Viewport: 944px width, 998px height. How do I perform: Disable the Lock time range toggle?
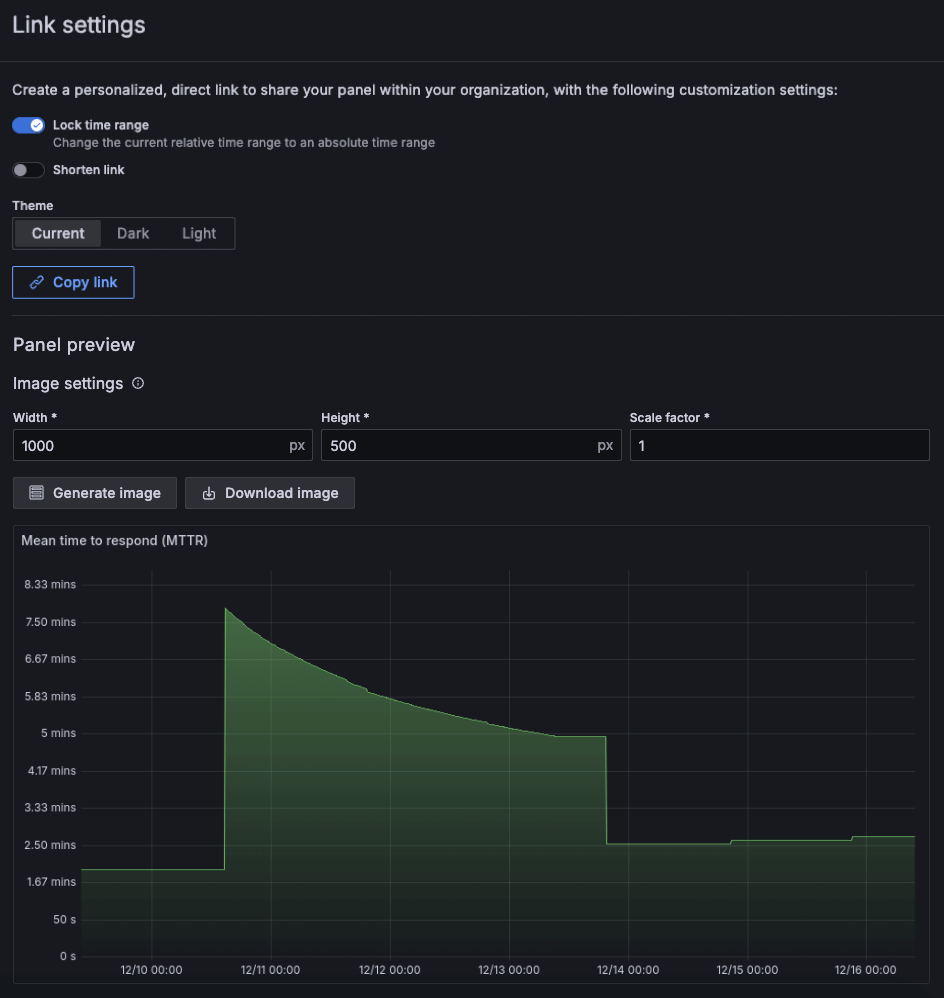tap(29, 126)
